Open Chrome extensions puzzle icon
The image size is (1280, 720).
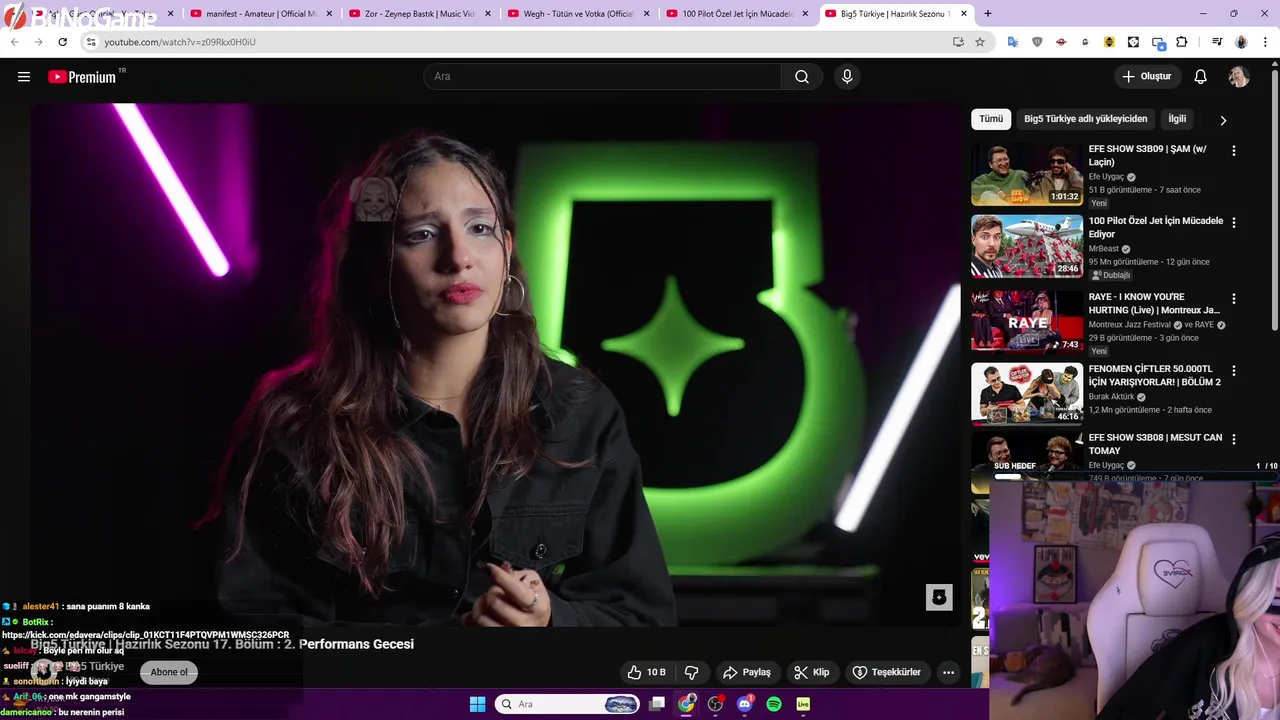click(1182, 42)
